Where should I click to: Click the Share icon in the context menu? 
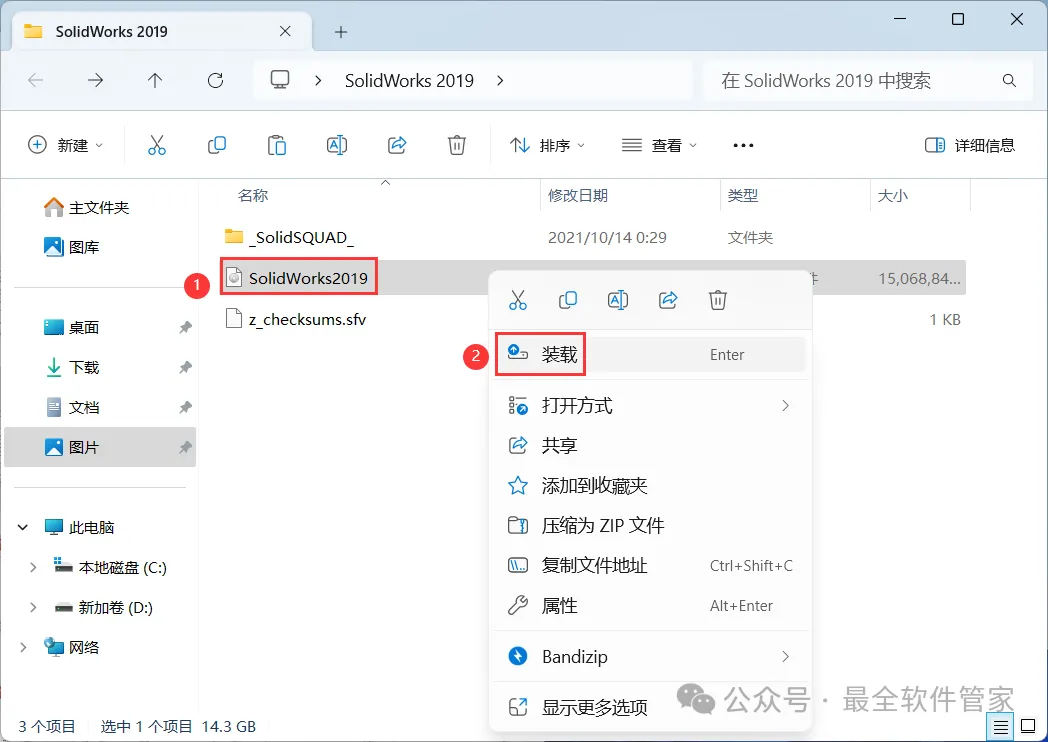click(x=668, y=300)
